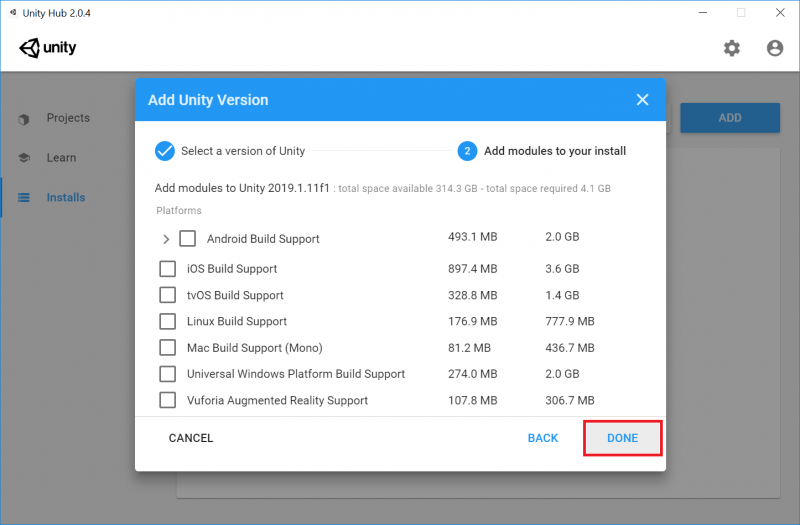This screenshot has width=800, height=525.
Task: Click the Learn graduation cap icon
Action: click(23, 158)
